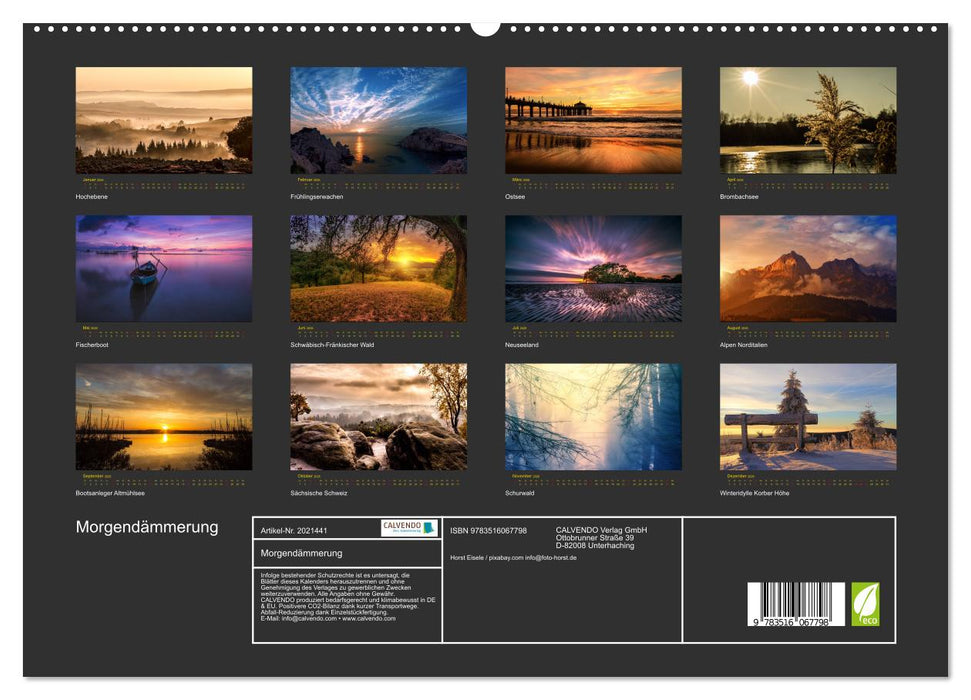The width and height of the screenshot is (971, 700).
Task: Open the Hochebene misty landscape thumbnail
Action: [164, 121]
